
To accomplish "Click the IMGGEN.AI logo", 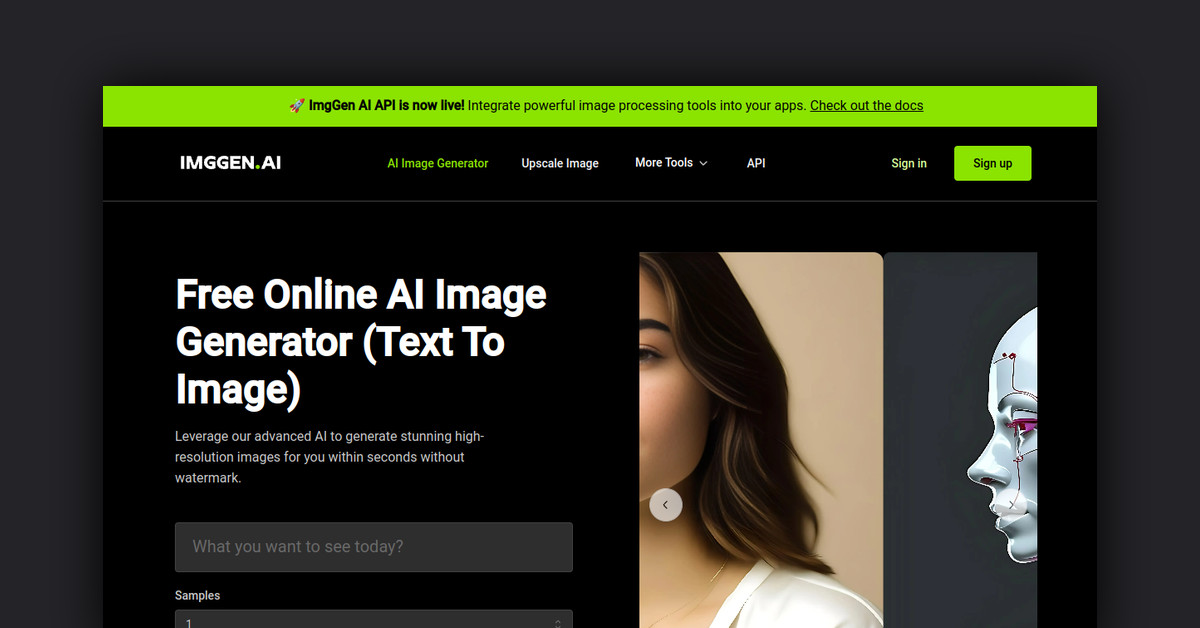I will pos(230,163).
